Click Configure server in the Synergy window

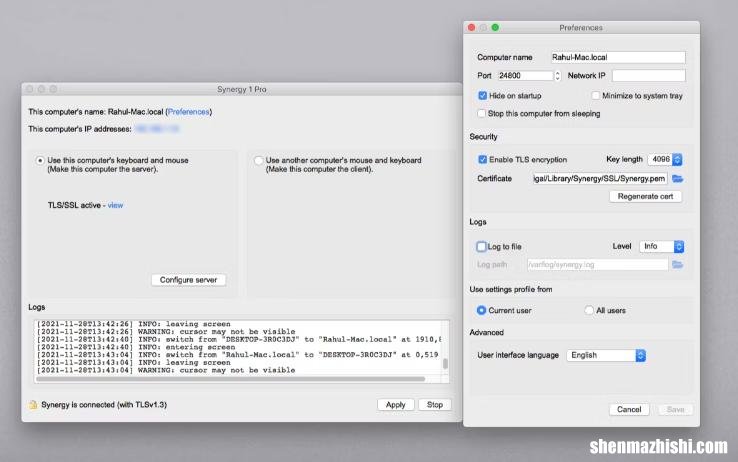[x=188, y=280]
